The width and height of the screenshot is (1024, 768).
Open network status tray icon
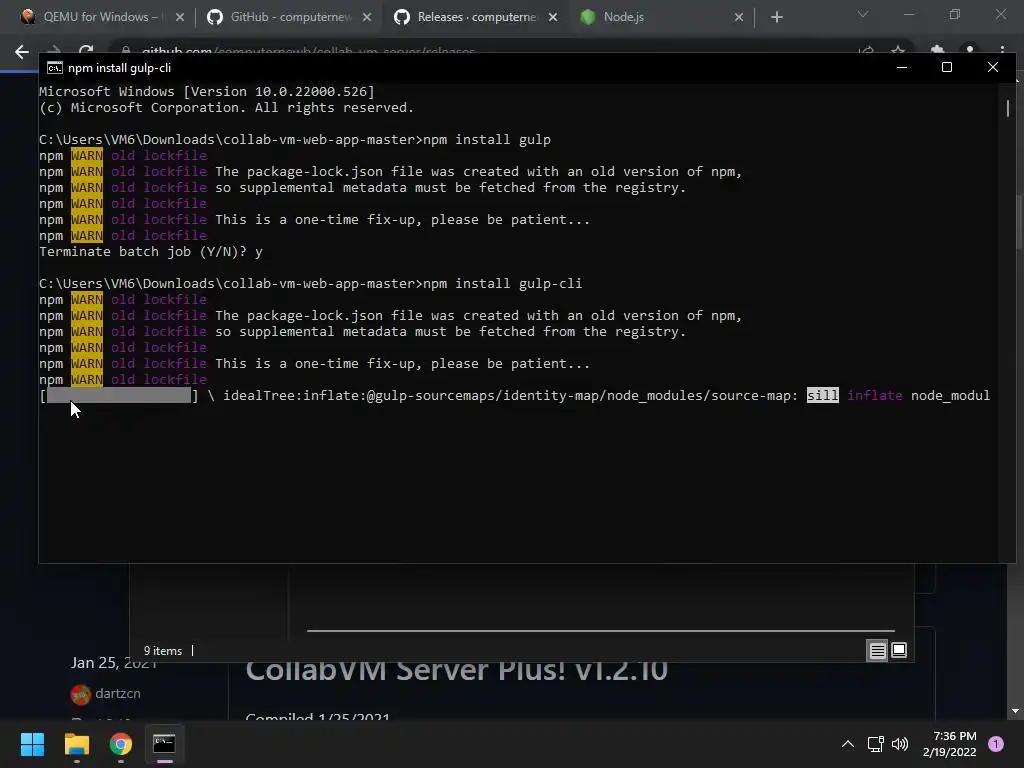pos(875,744)
